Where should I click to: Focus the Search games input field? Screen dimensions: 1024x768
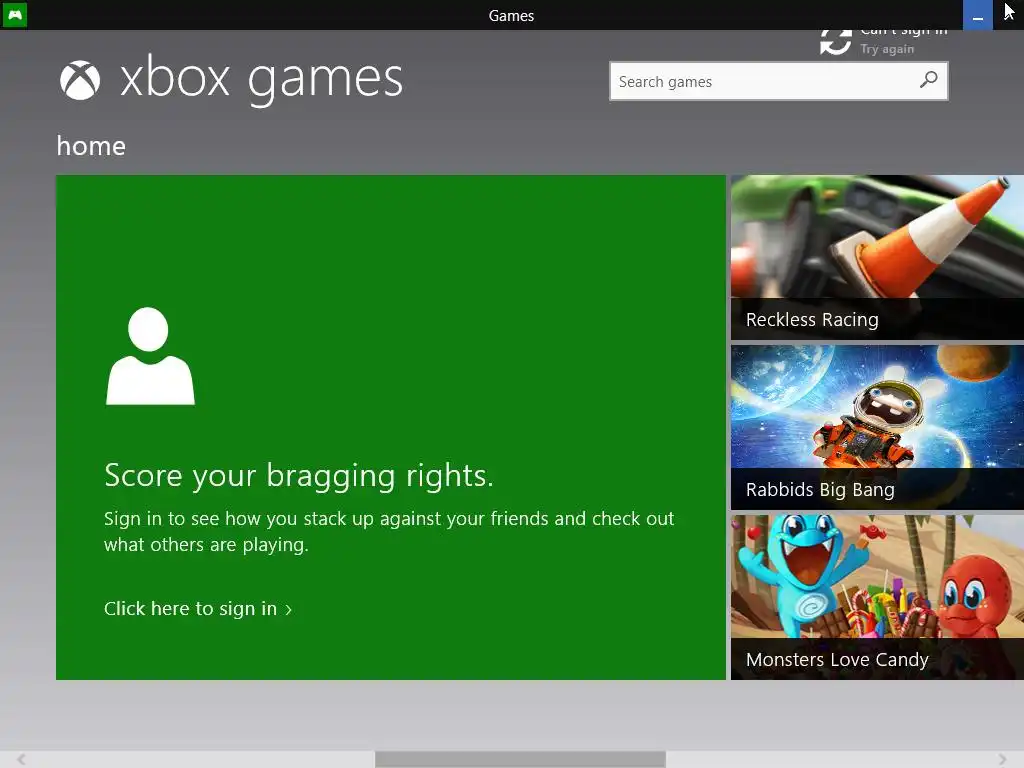pyautogui.click(x=778, y=81)
